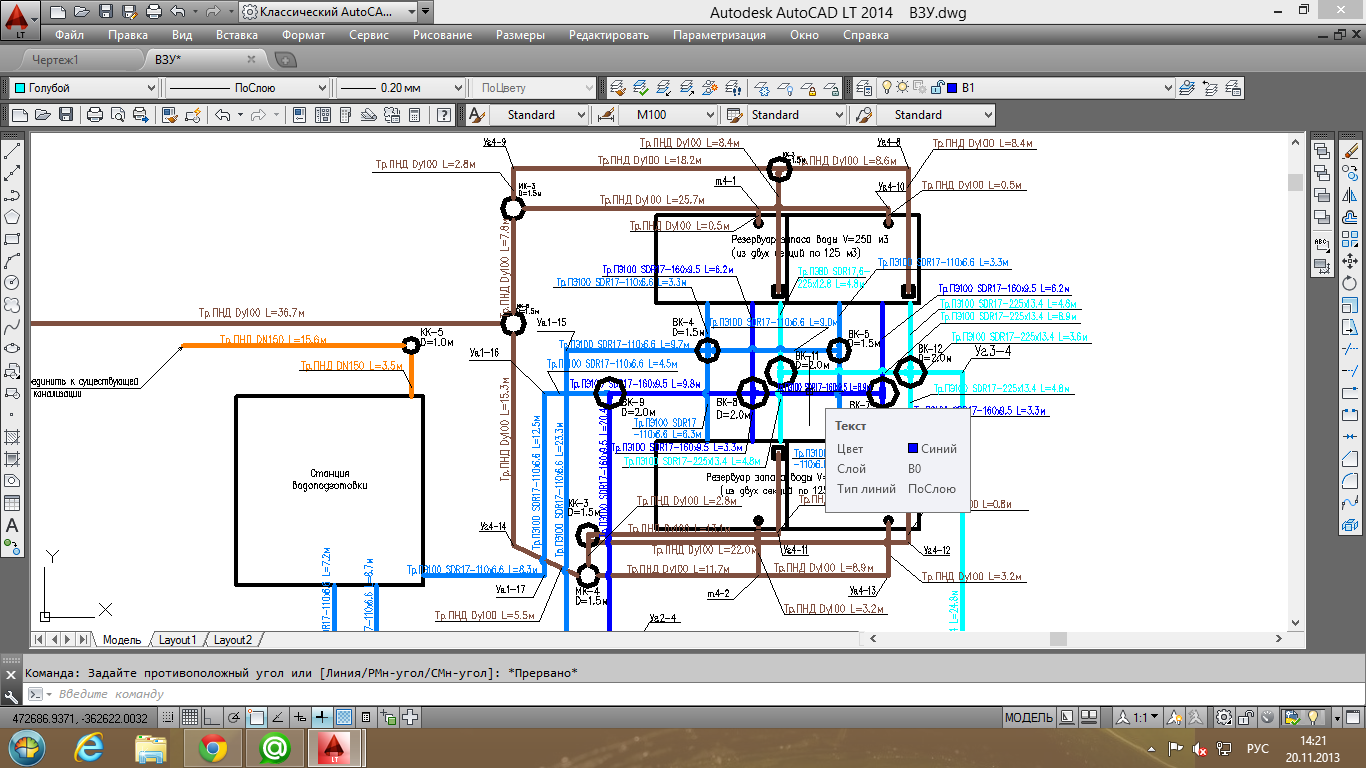
Task: Toggle Lineweight display in the status bar
Action: pos(321,717)
